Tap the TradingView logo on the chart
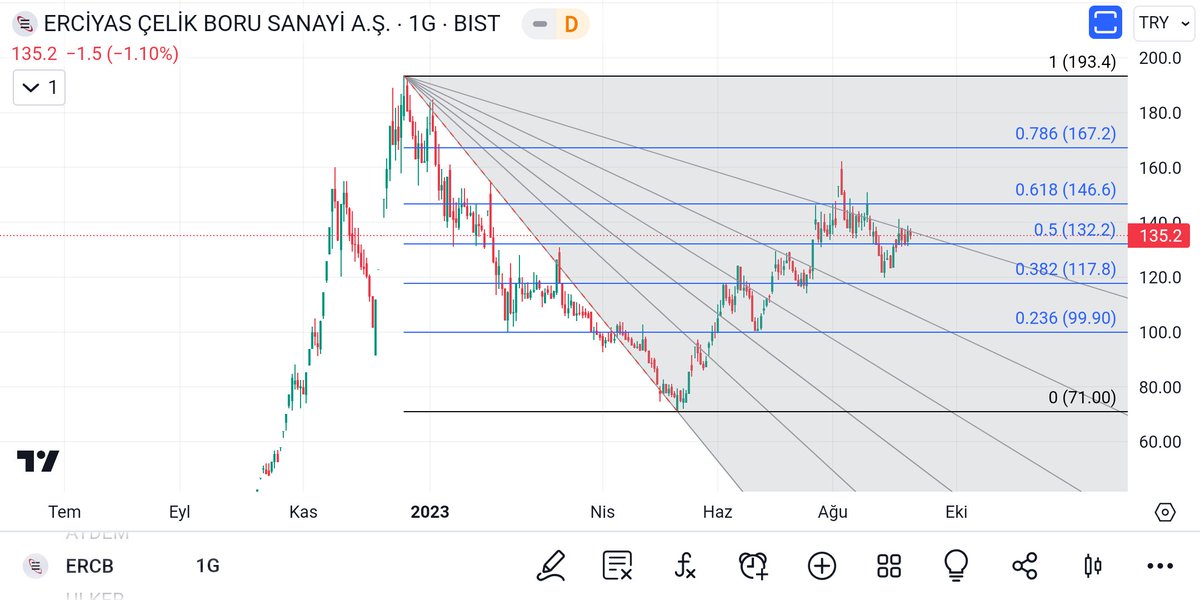 (x=38, y=461)
